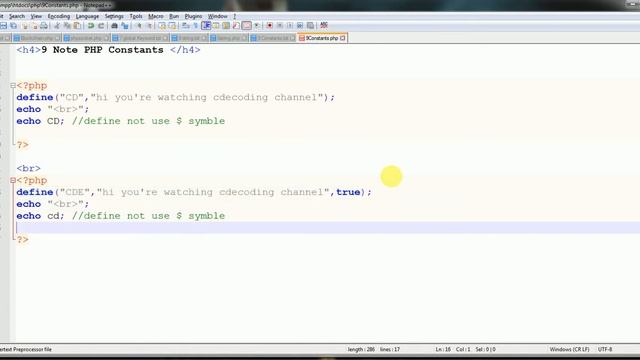
Task: Open the Language menu
Action: pos(87,16)
